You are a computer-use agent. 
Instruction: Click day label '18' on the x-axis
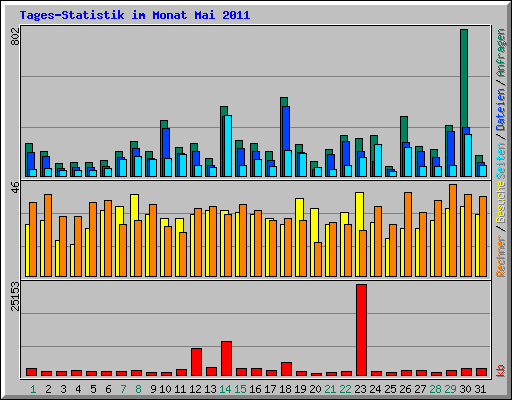[285, 389]
